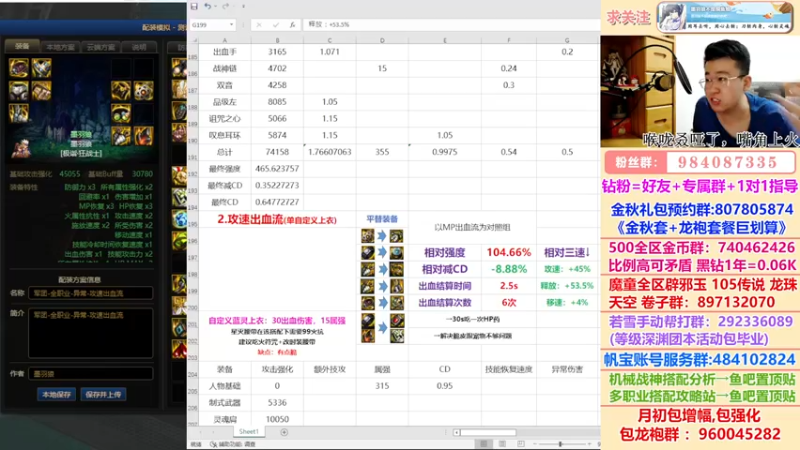800x450 pixels.
Task: Select the 制式武器 value 5336
Action: tap(277, 403)
